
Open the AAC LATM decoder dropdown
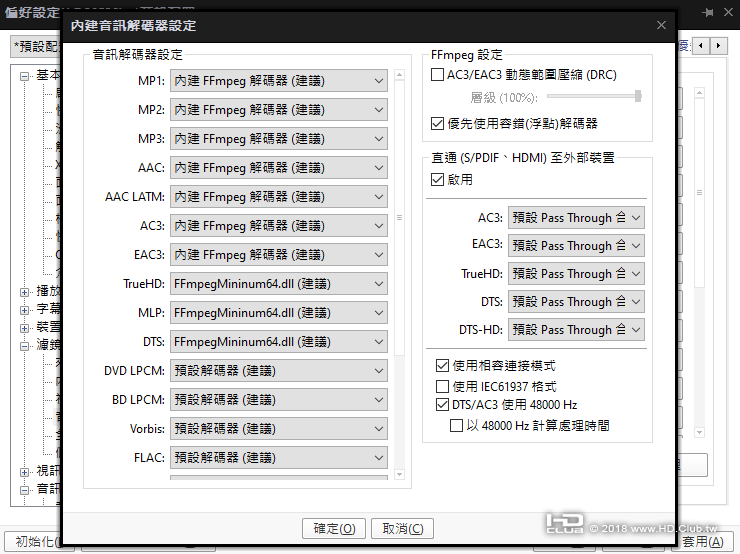click(278, 197)
